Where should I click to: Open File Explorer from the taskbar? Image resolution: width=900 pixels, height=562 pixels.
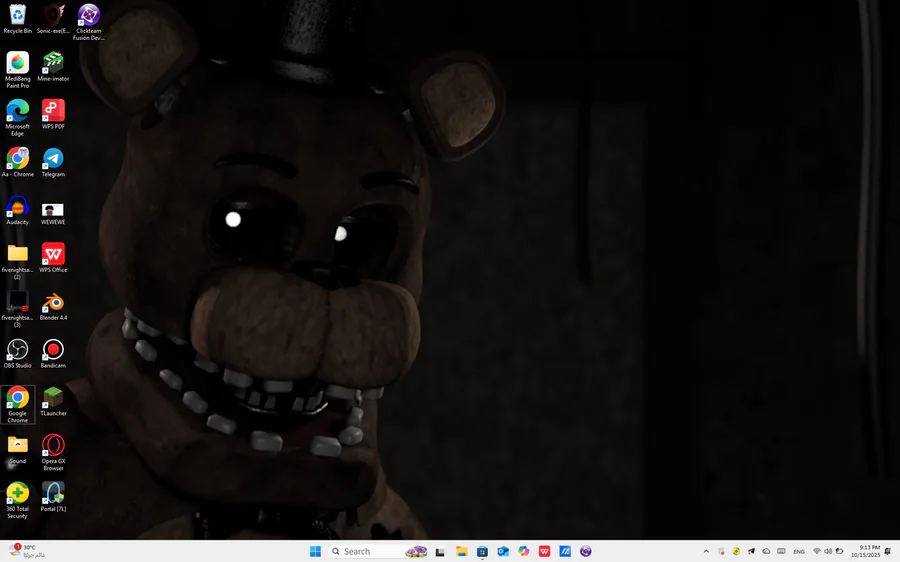pyautogui.click(x=461, y=551)
